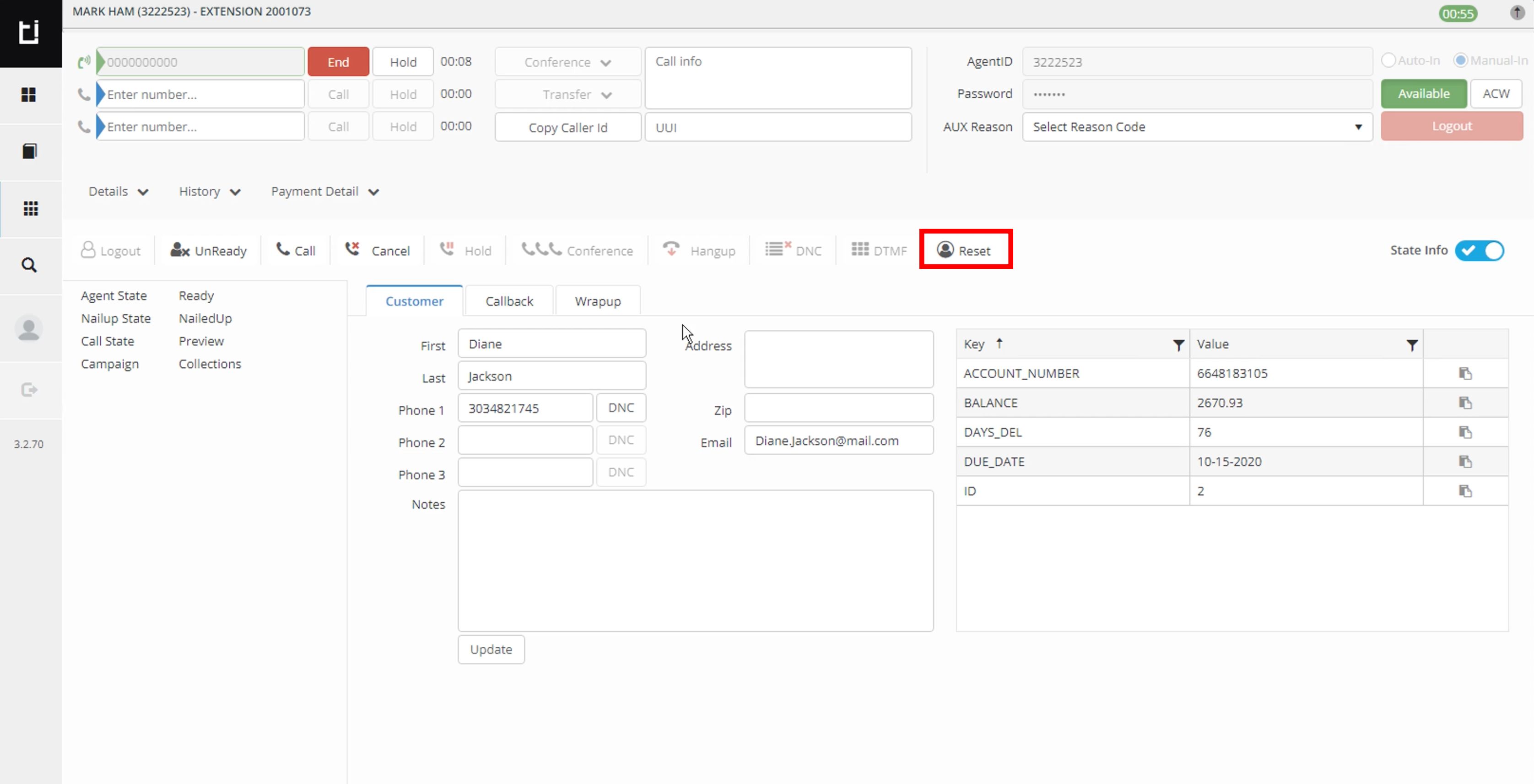Click the First name field
This screenshot has width=1534, height=784.
(x=551, y=344)
